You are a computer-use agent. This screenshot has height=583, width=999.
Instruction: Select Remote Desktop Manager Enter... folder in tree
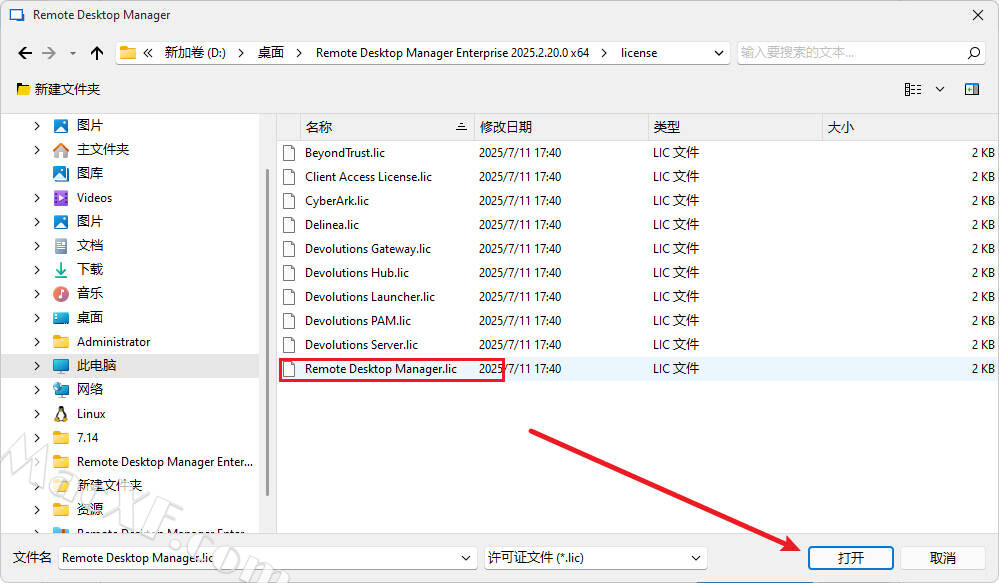tap(164, 461)
